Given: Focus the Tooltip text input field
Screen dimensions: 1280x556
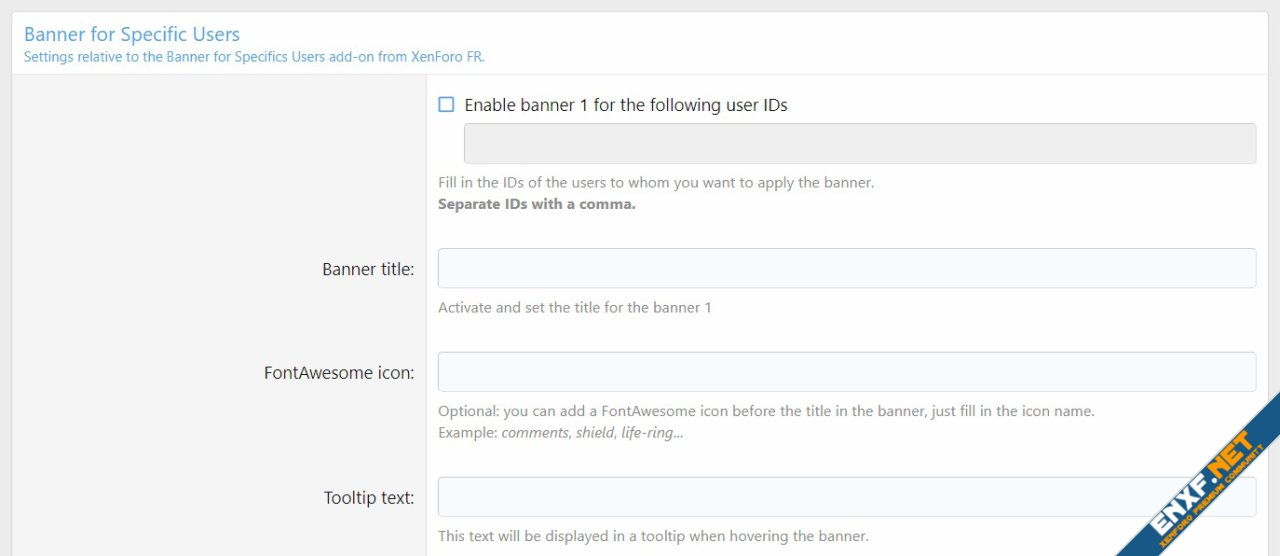Looking at the screenshot, I should (x=846, y=497).
